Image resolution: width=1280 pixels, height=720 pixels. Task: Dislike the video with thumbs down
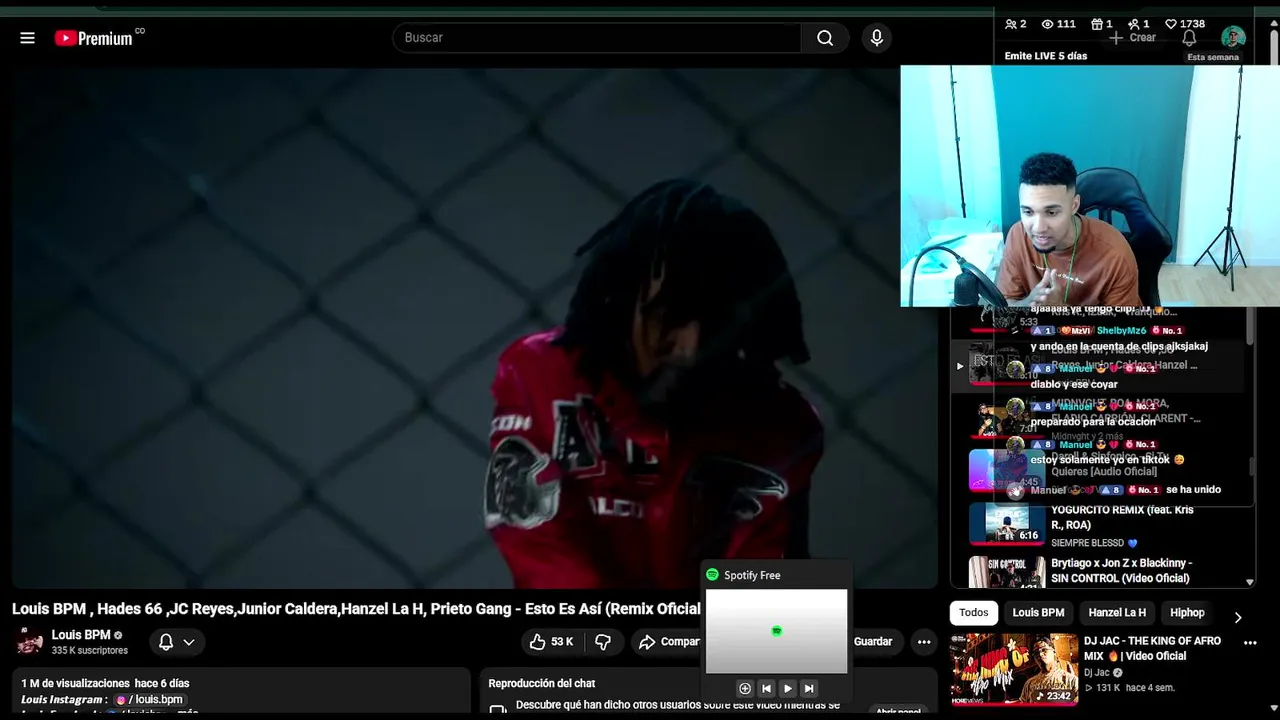[x=603, y=642]
